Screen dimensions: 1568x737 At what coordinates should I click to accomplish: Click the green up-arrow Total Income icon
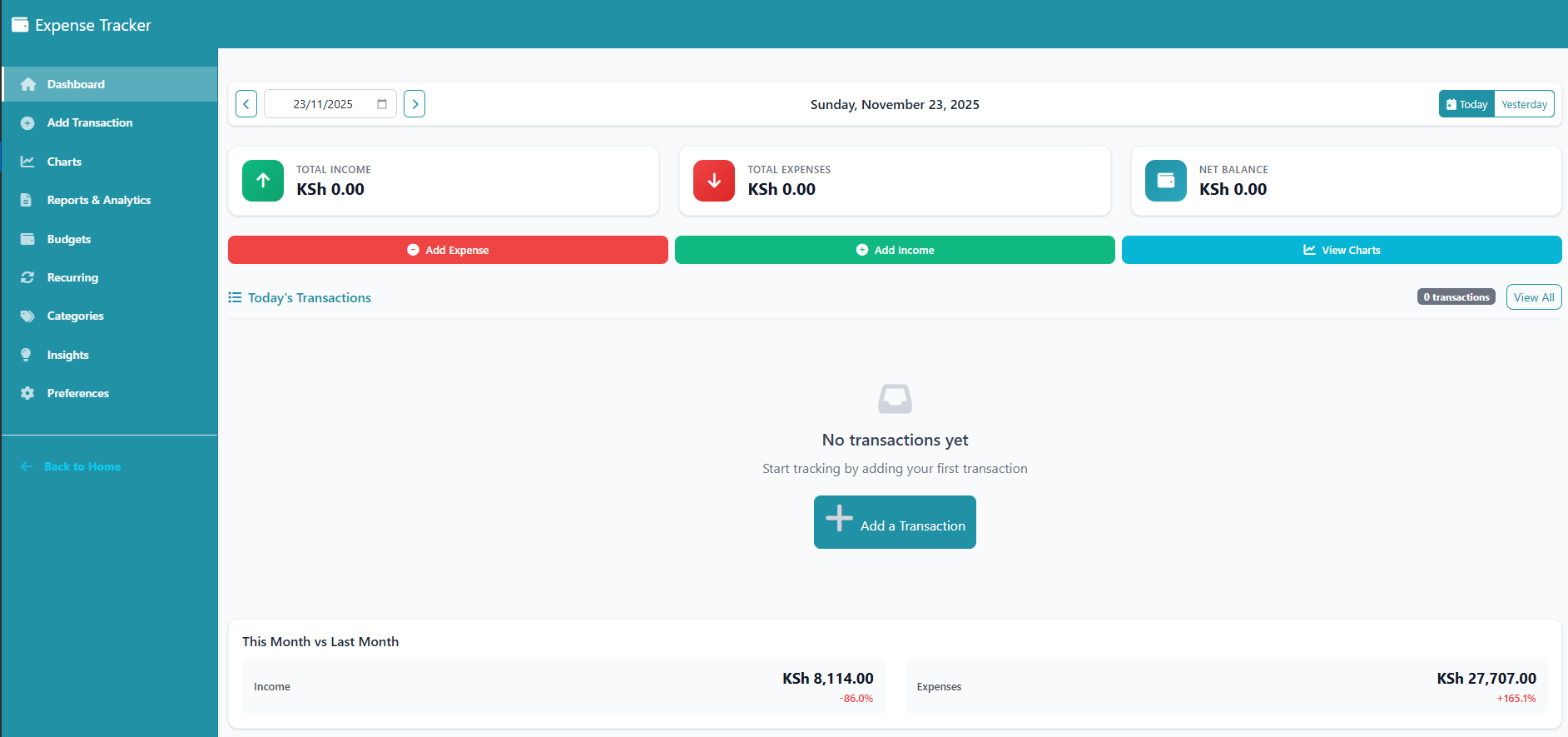pos(263,181)
